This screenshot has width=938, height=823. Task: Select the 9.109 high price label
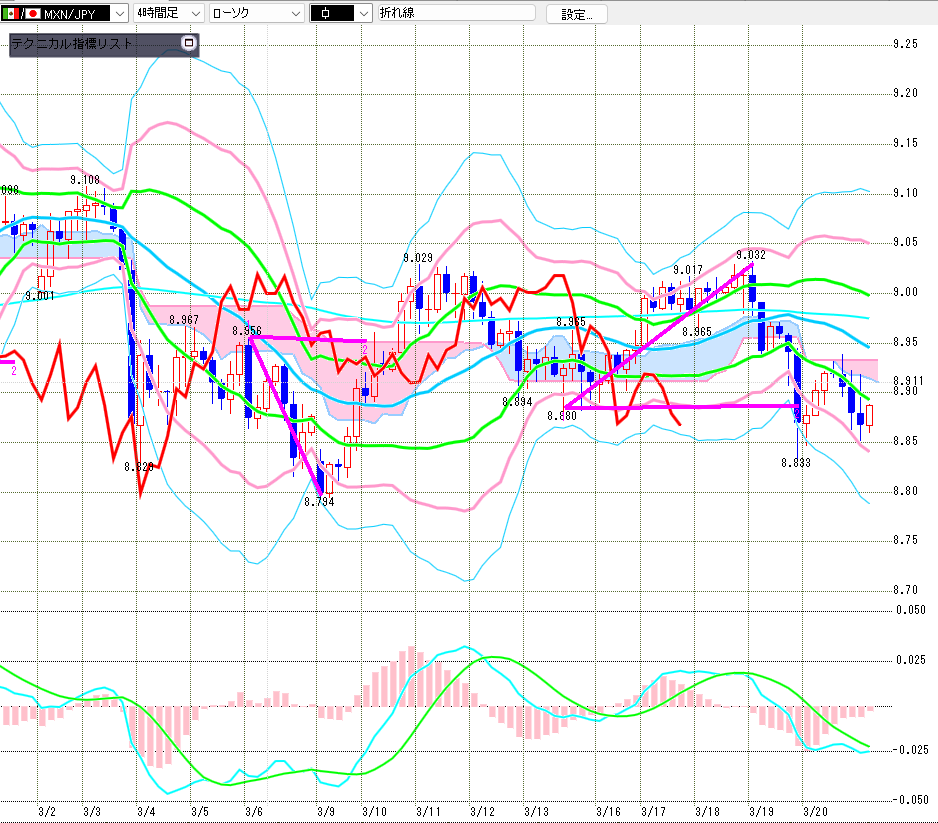click(84, 180)
